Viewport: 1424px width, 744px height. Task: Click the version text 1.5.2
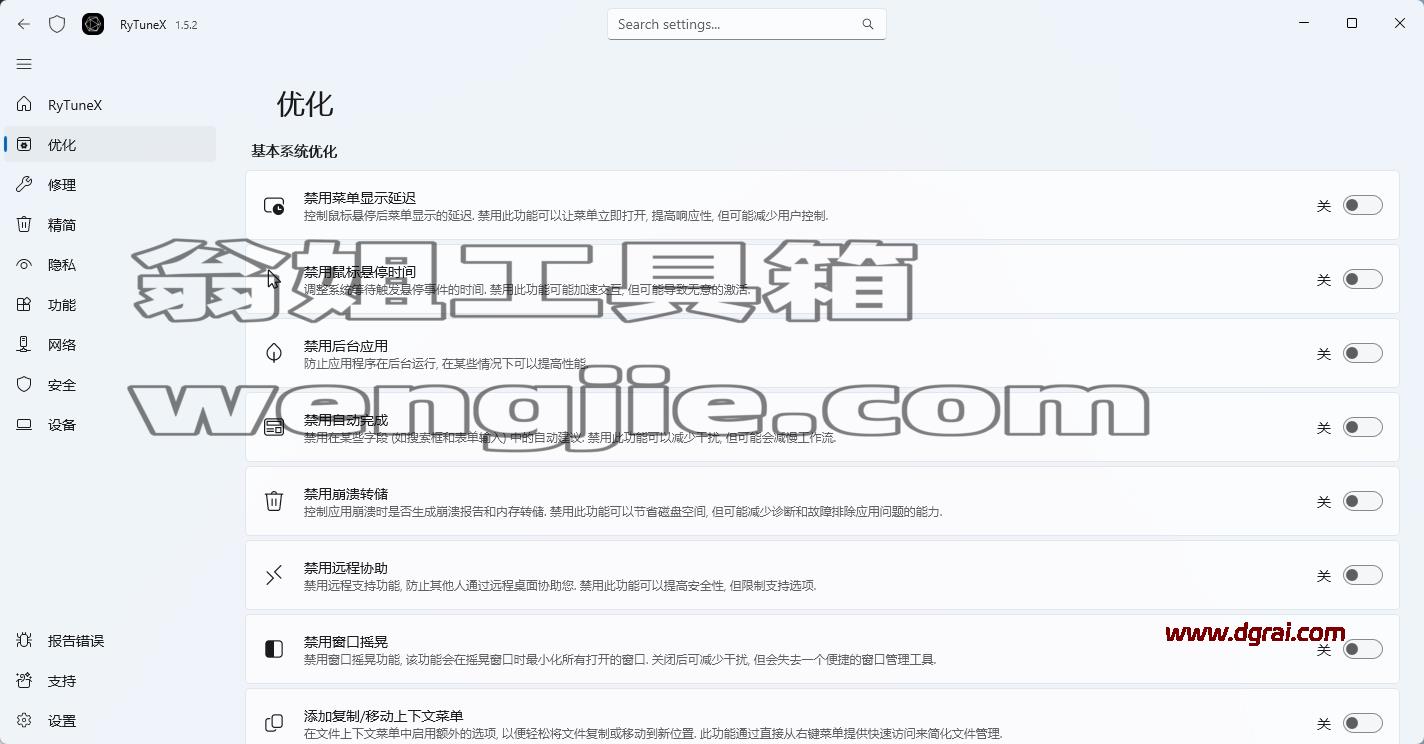[x=186, y=25]
